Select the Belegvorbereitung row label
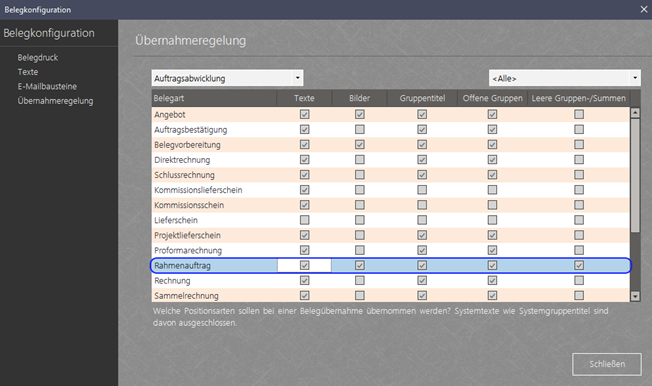The height and width of the screenshot is (386, 652). coord(187,145)
